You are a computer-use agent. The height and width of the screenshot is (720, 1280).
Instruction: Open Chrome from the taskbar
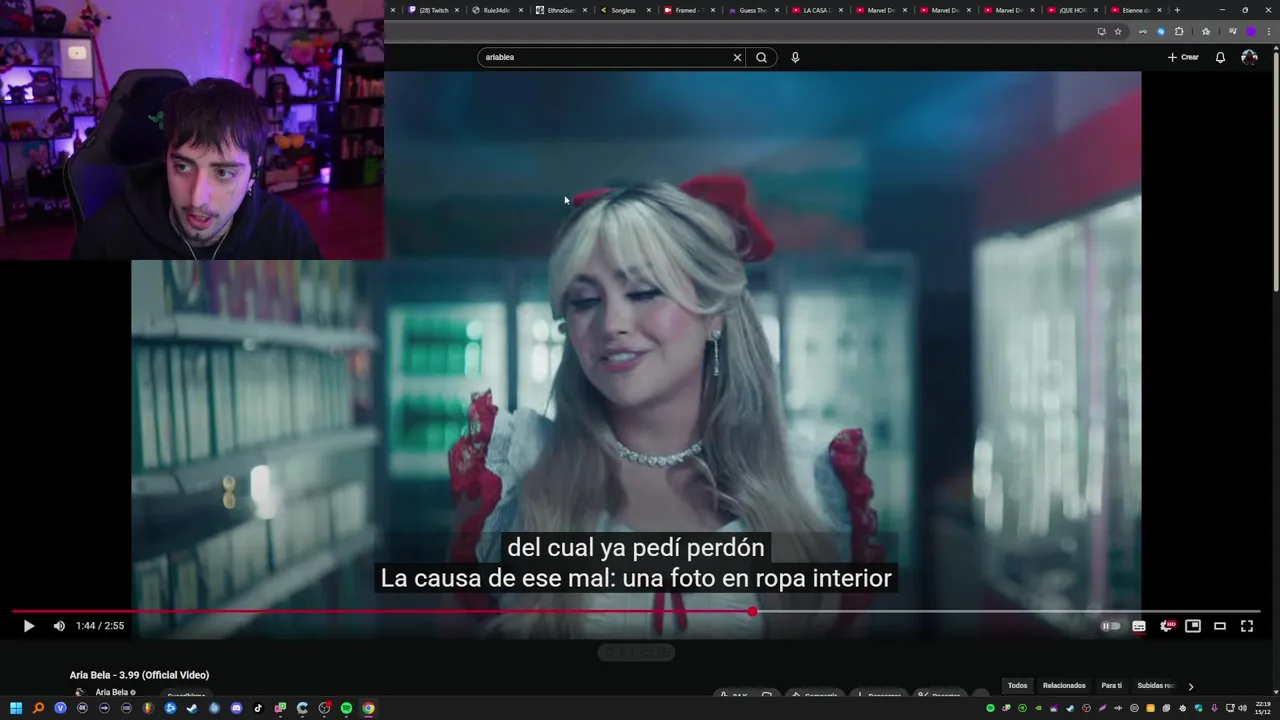(368, 708)
